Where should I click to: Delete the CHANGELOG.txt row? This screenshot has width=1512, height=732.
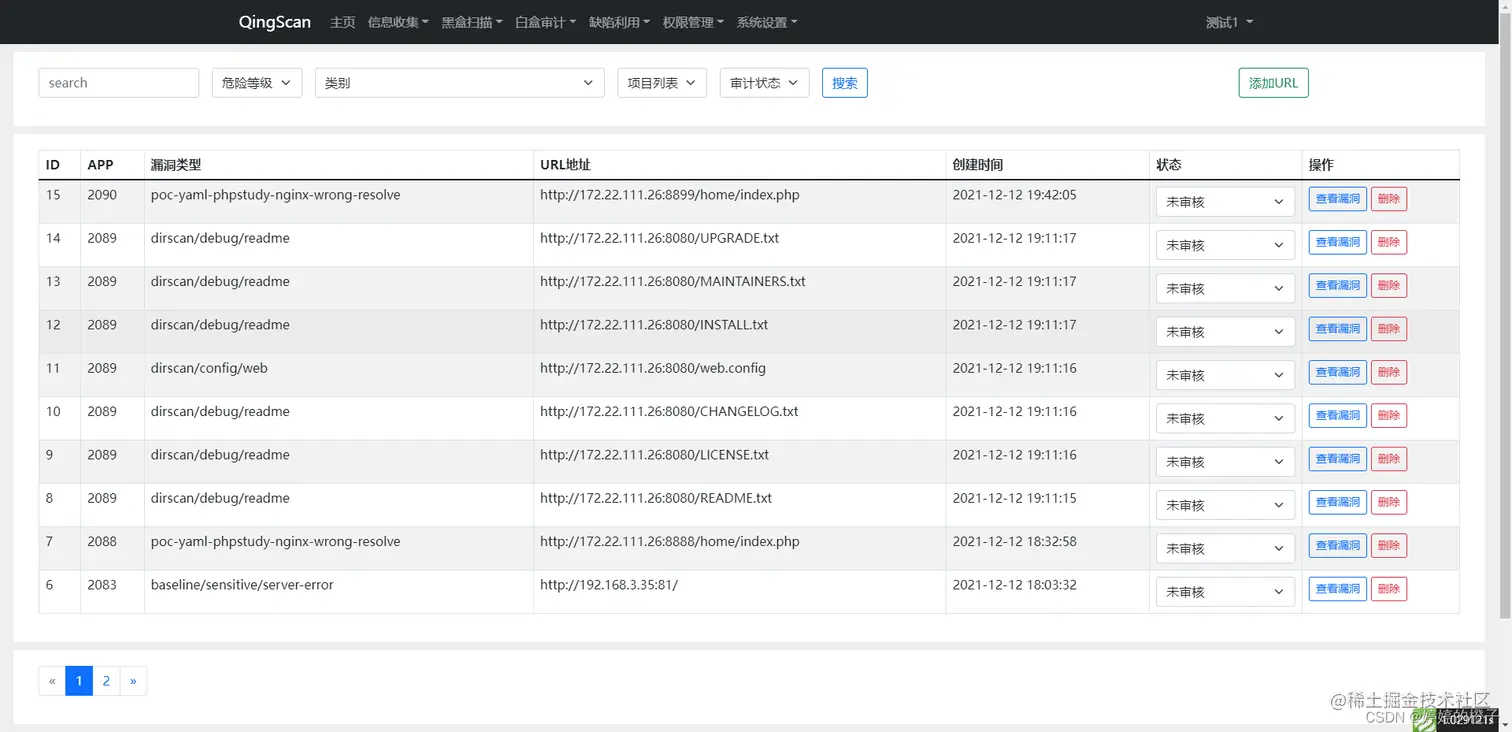point(1389,415)
